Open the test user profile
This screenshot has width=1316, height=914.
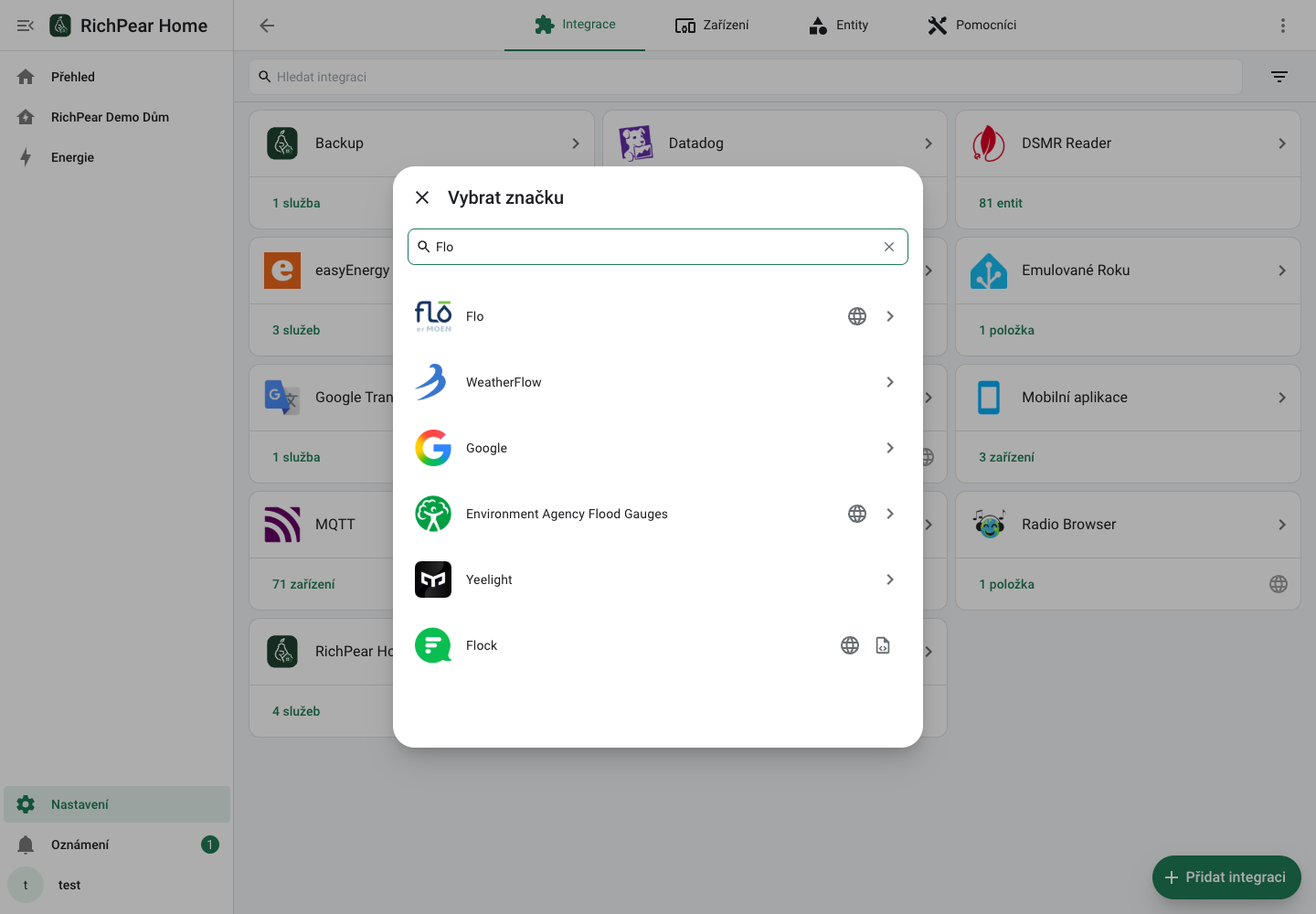click(117, 885)
